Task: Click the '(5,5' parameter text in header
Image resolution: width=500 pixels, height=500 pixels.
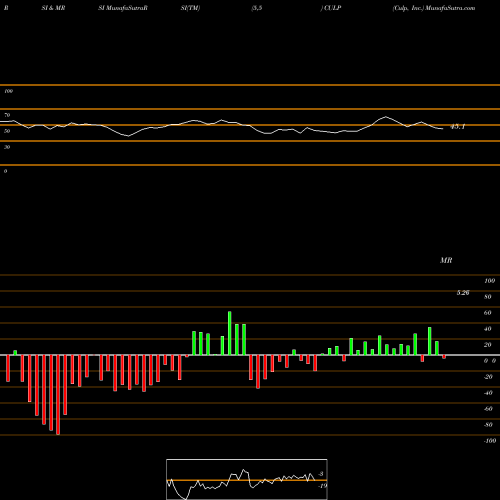Action: click(257, 8)
